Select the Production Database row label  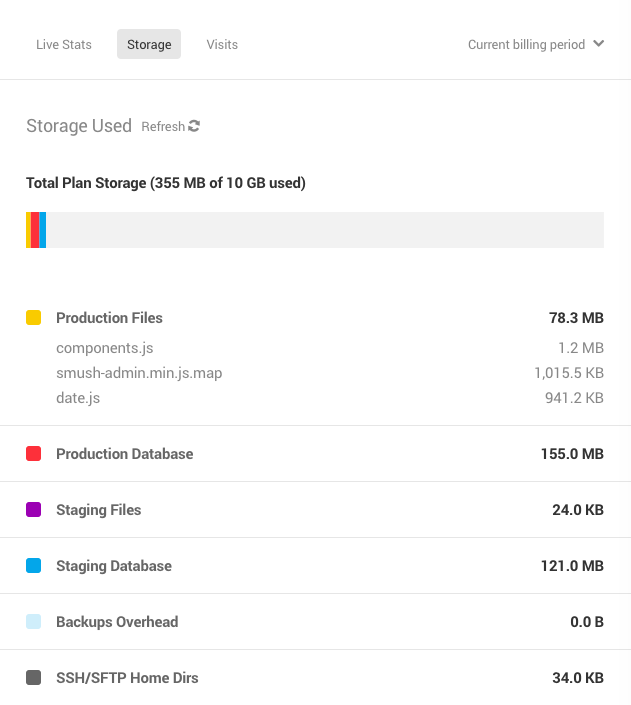(x=124, y=454)
